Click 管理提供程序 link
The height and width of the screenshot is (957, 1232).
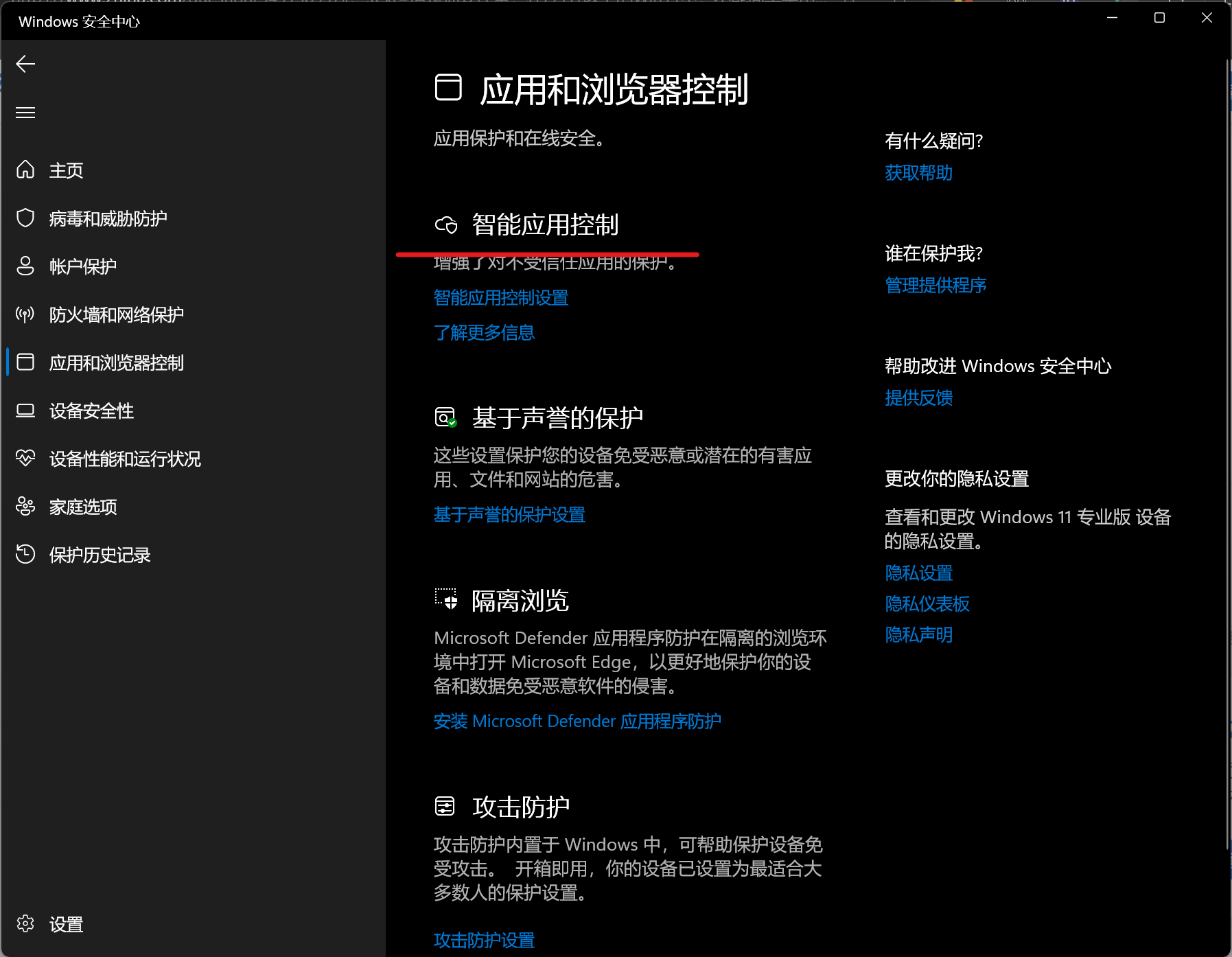[936, 286]
